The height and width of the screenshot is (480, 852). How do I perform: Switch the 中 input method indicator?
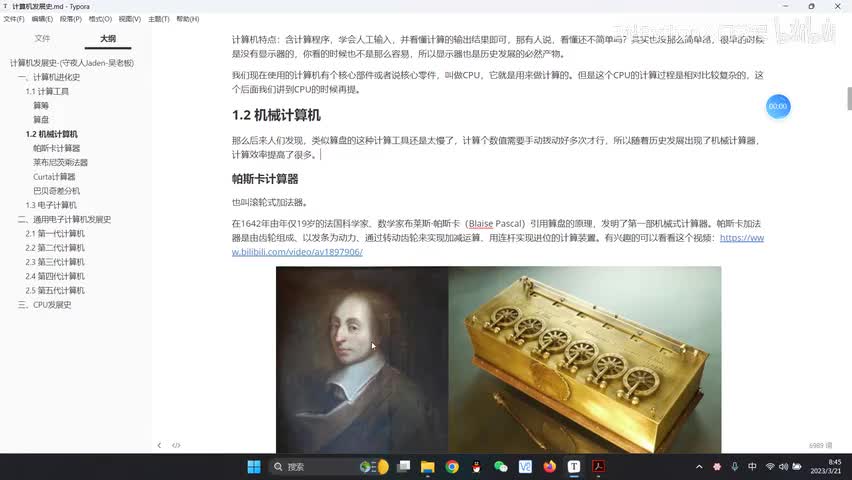pos(752,466)
